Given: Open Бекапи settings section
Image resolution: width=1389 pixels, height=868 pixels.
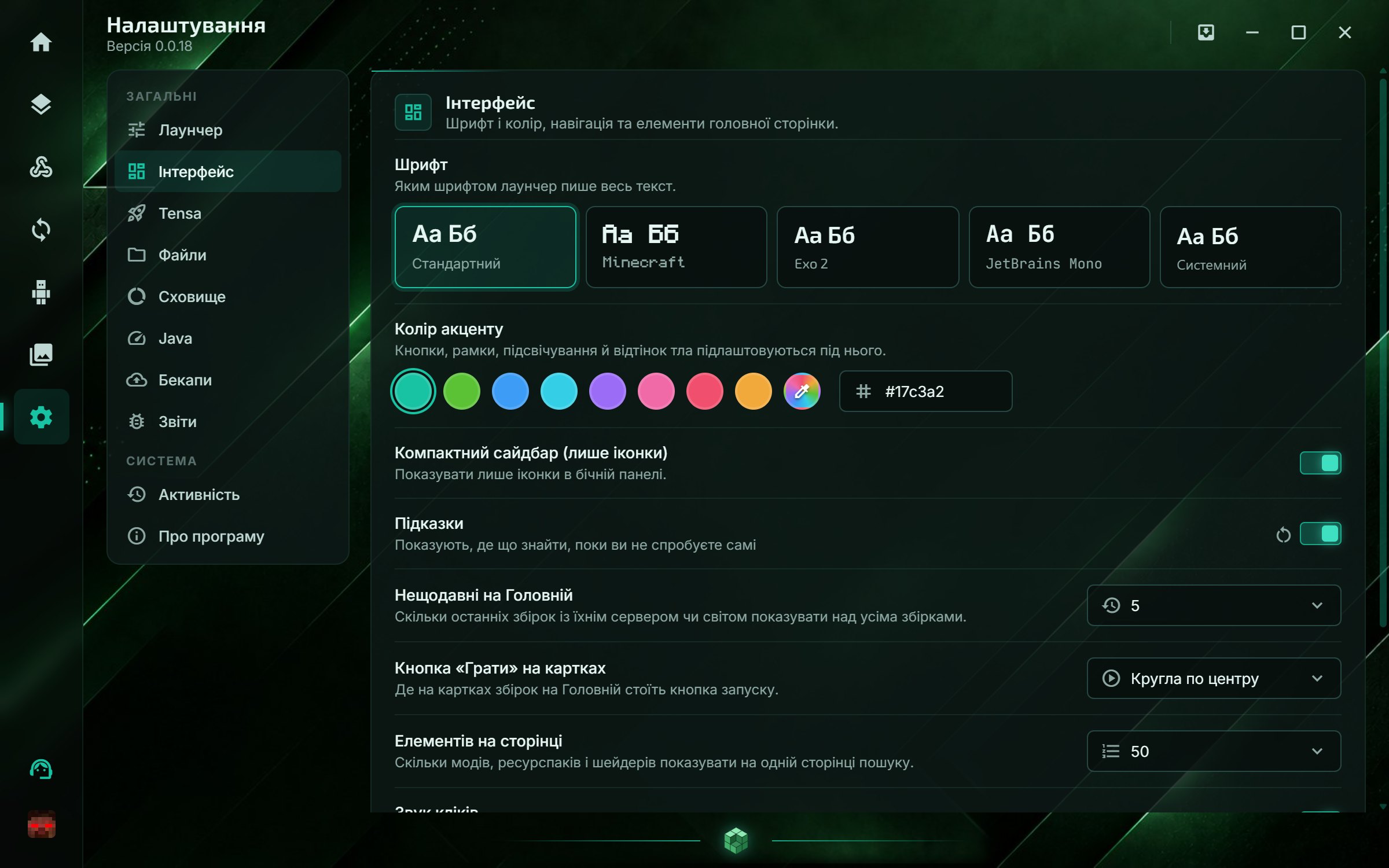Looking at the screenshot, I should tap(228, 380).
